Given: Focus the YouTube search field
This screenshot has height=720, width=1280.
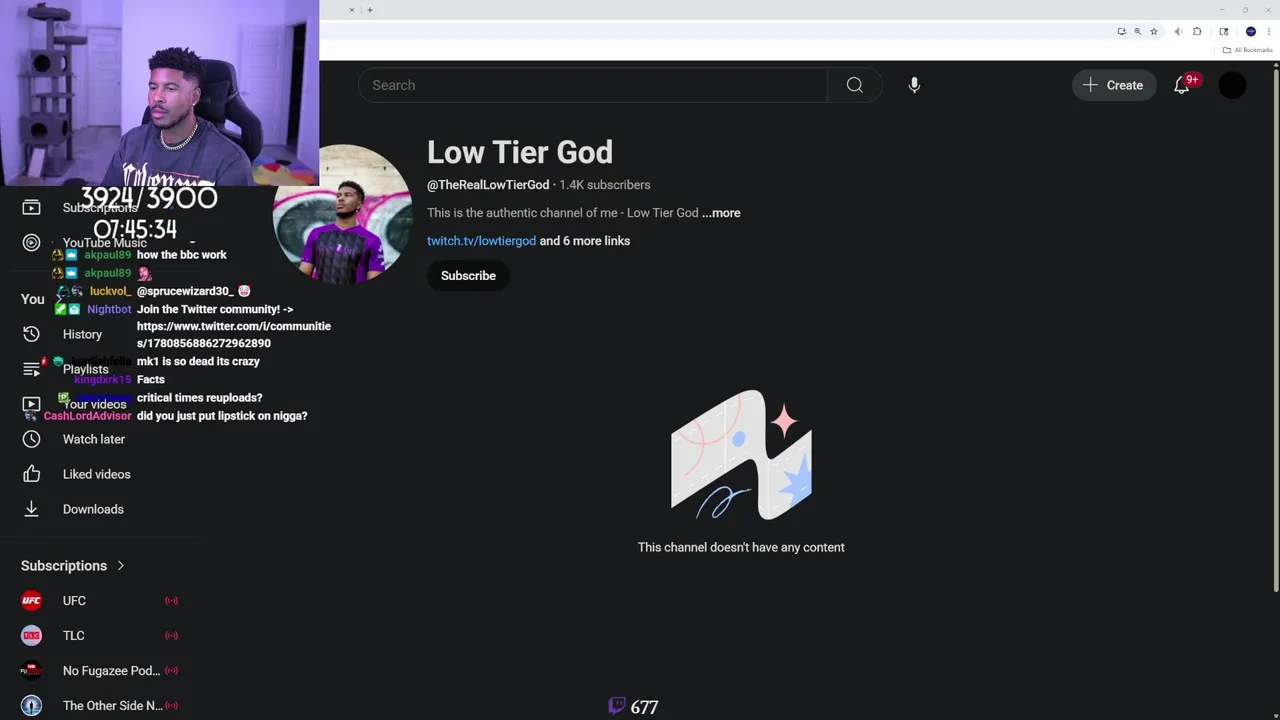Looking at the screenshot, I should pyautogui.click(x=592, y=85).
